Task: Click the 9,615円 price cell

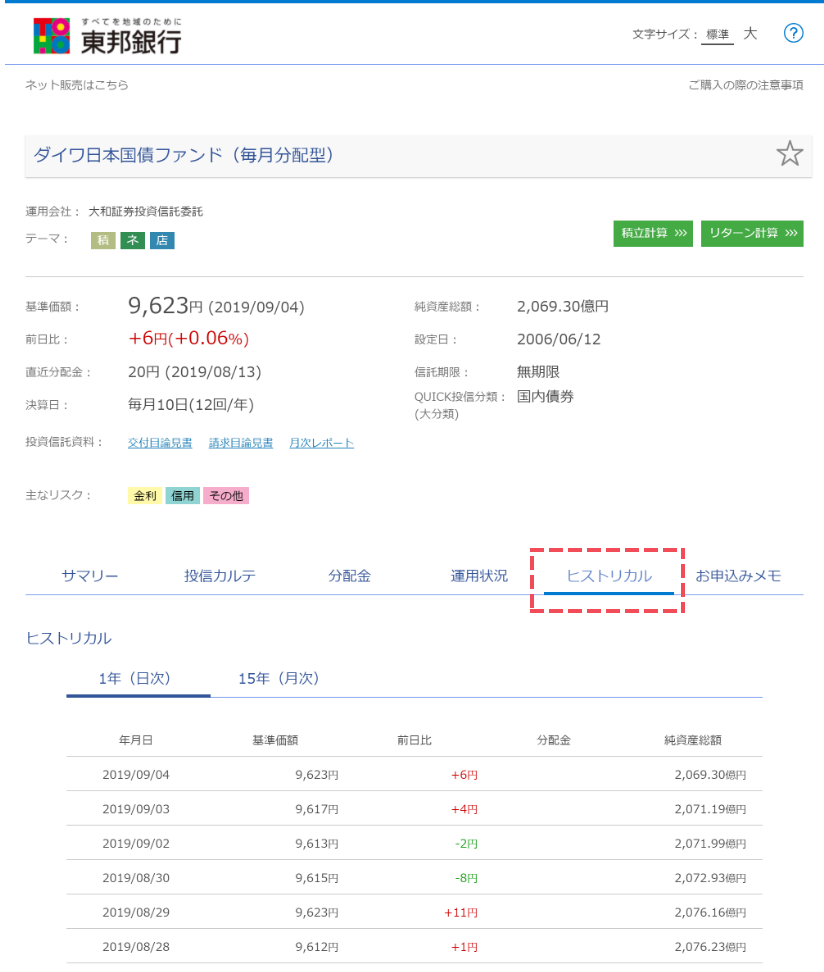Action: point(317,878)
